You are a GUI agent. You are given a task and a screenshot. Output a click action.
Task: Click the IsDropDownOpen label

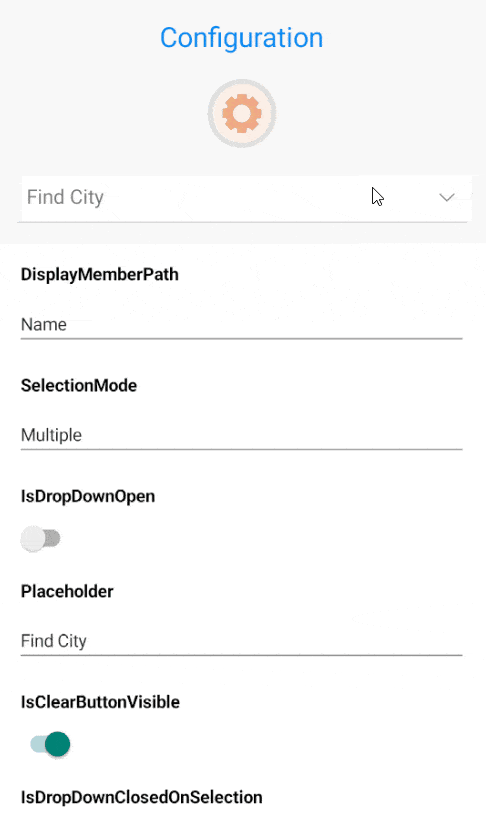[x=88, y=496]
